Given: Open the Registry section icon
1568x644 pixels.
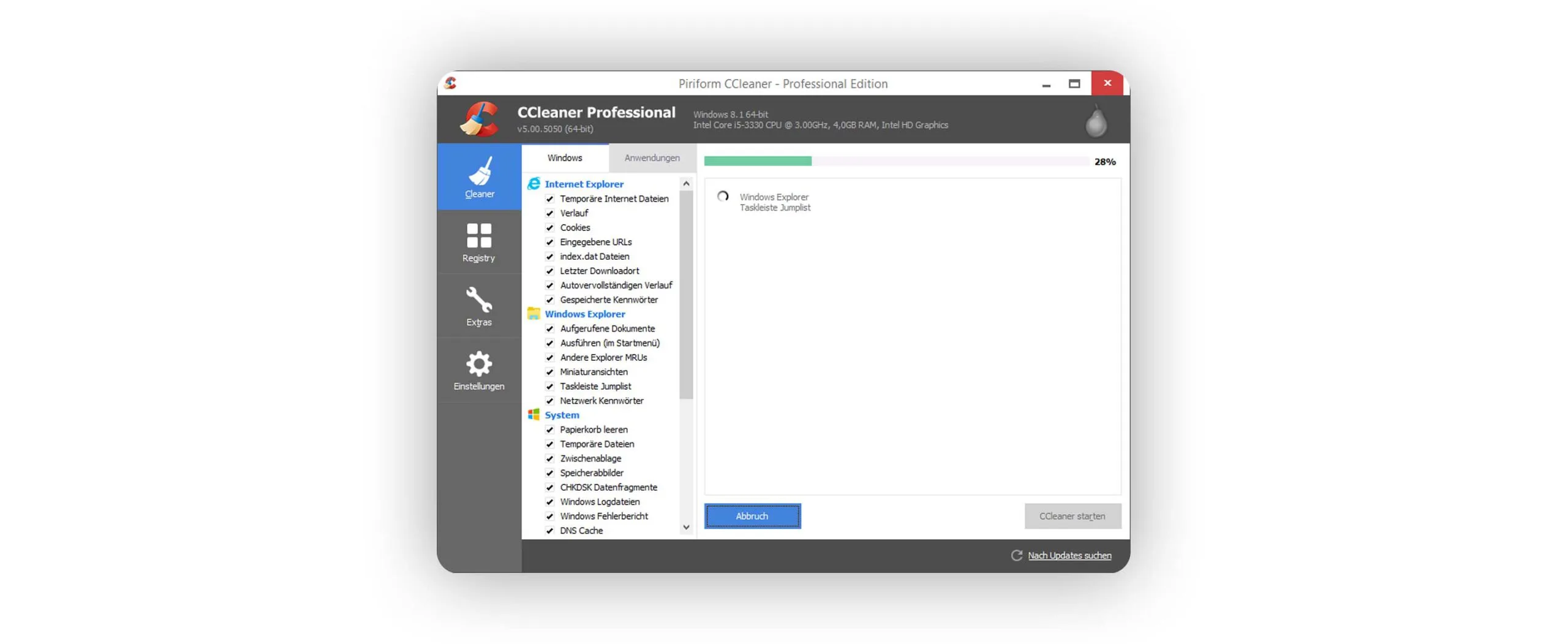Looking at the screenshot, I should [478, 235].
